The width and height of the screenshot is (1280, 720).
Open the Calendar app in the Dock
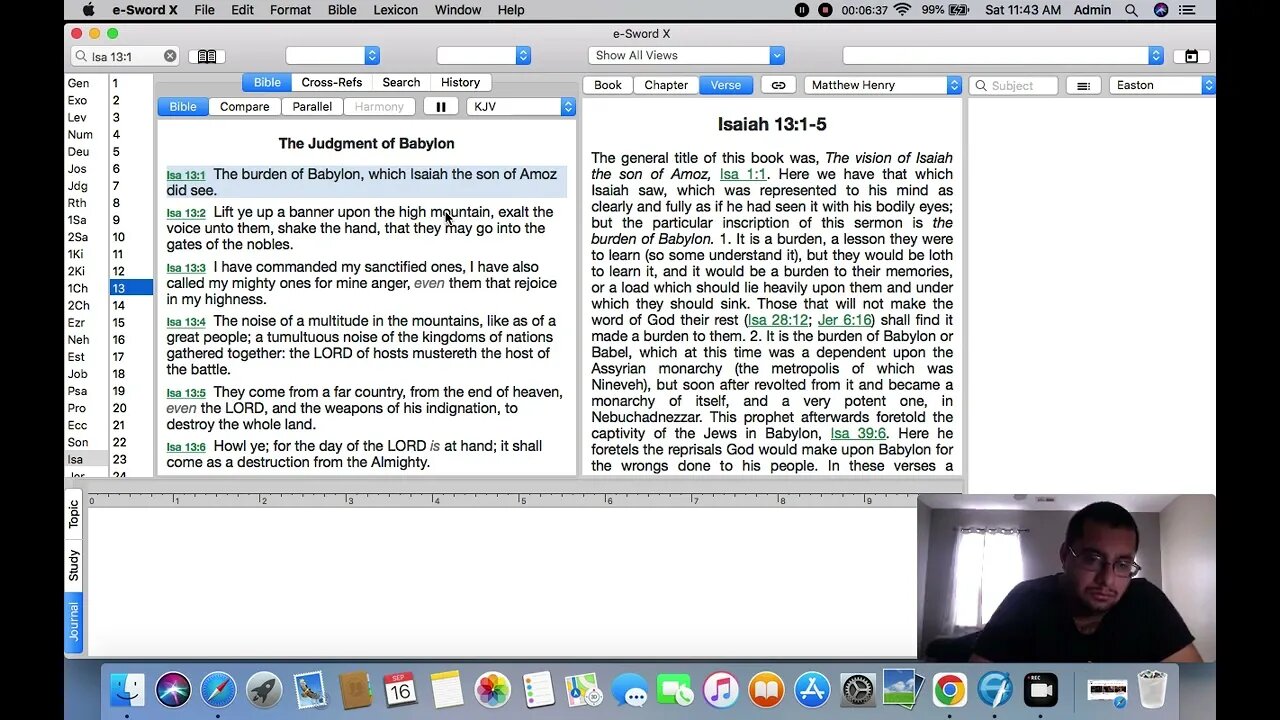400,690
